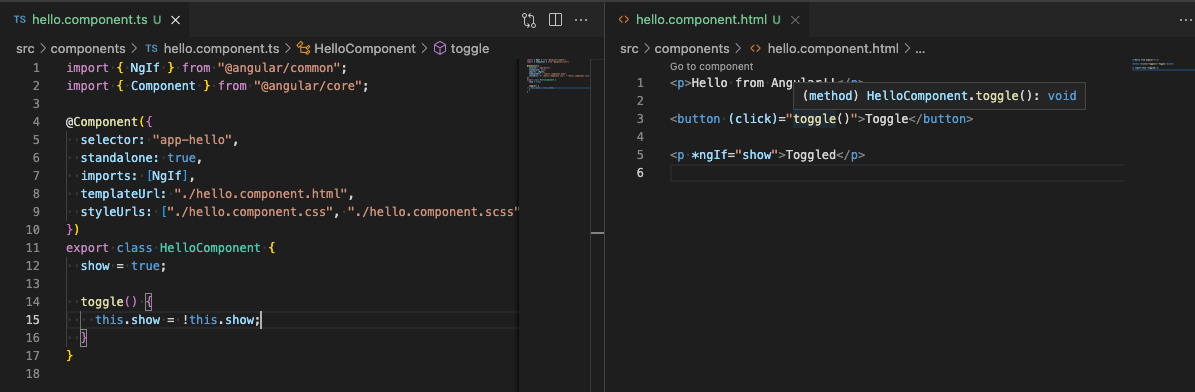This screenshot has height=392, width=1195.
Task: Open the compare changes icon in left editor toolbar
Action: [x=529, y=20]
